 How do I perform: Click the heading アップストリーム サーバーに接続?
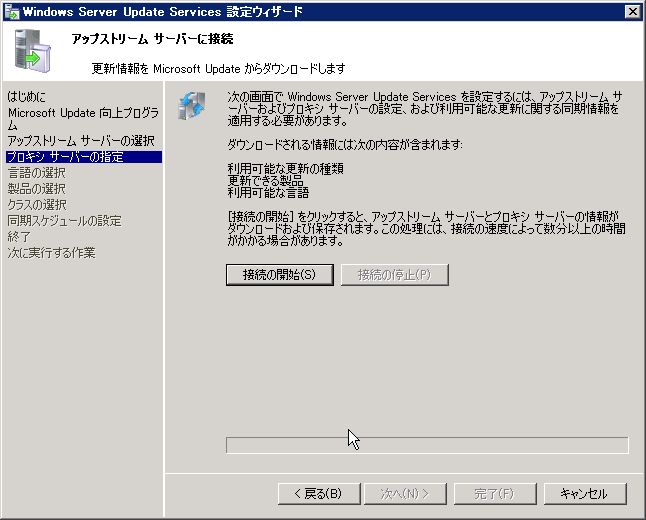click(152, 39)
